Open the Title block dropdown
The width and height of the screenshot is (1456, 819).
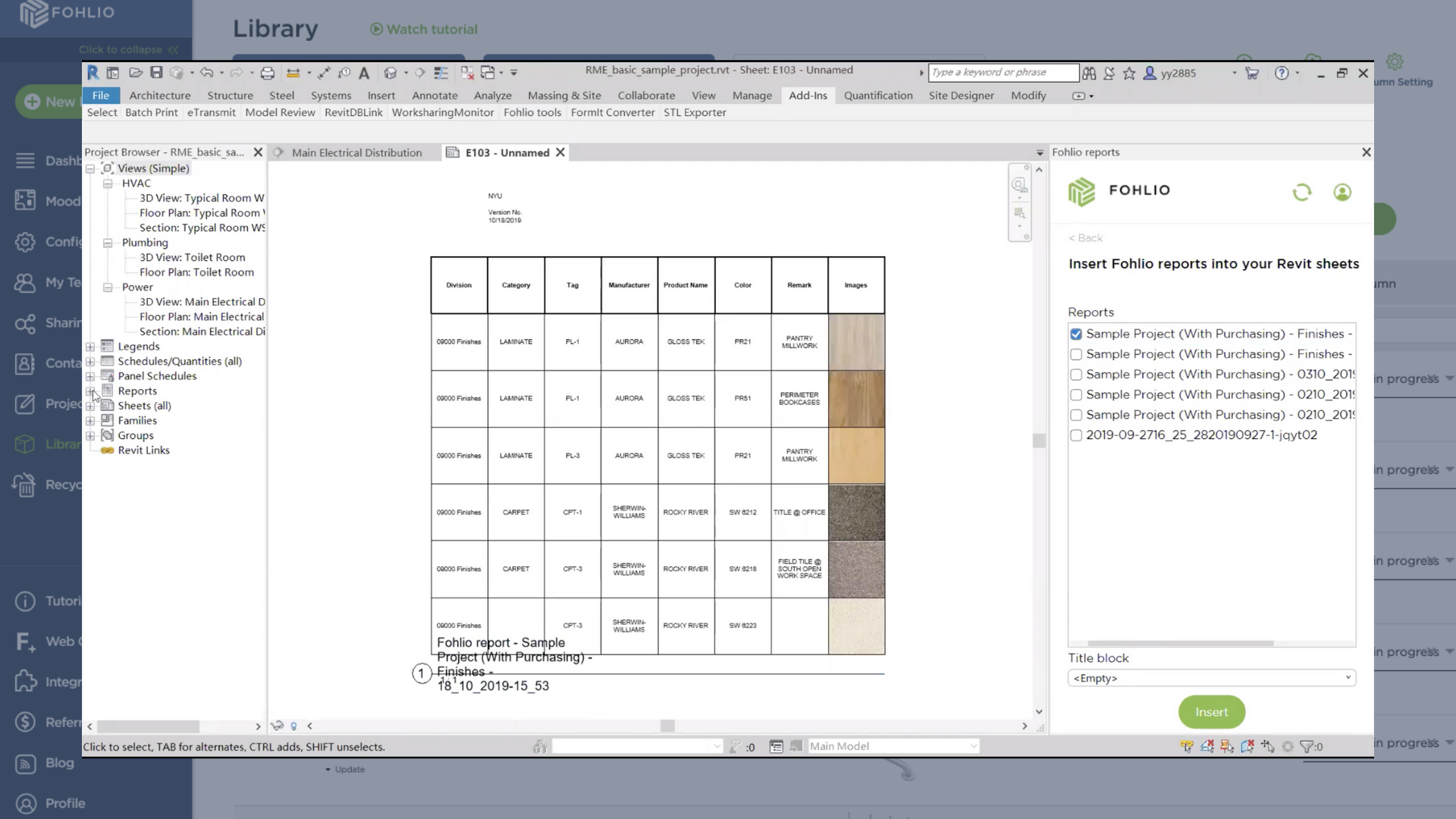click(1211, 678)
